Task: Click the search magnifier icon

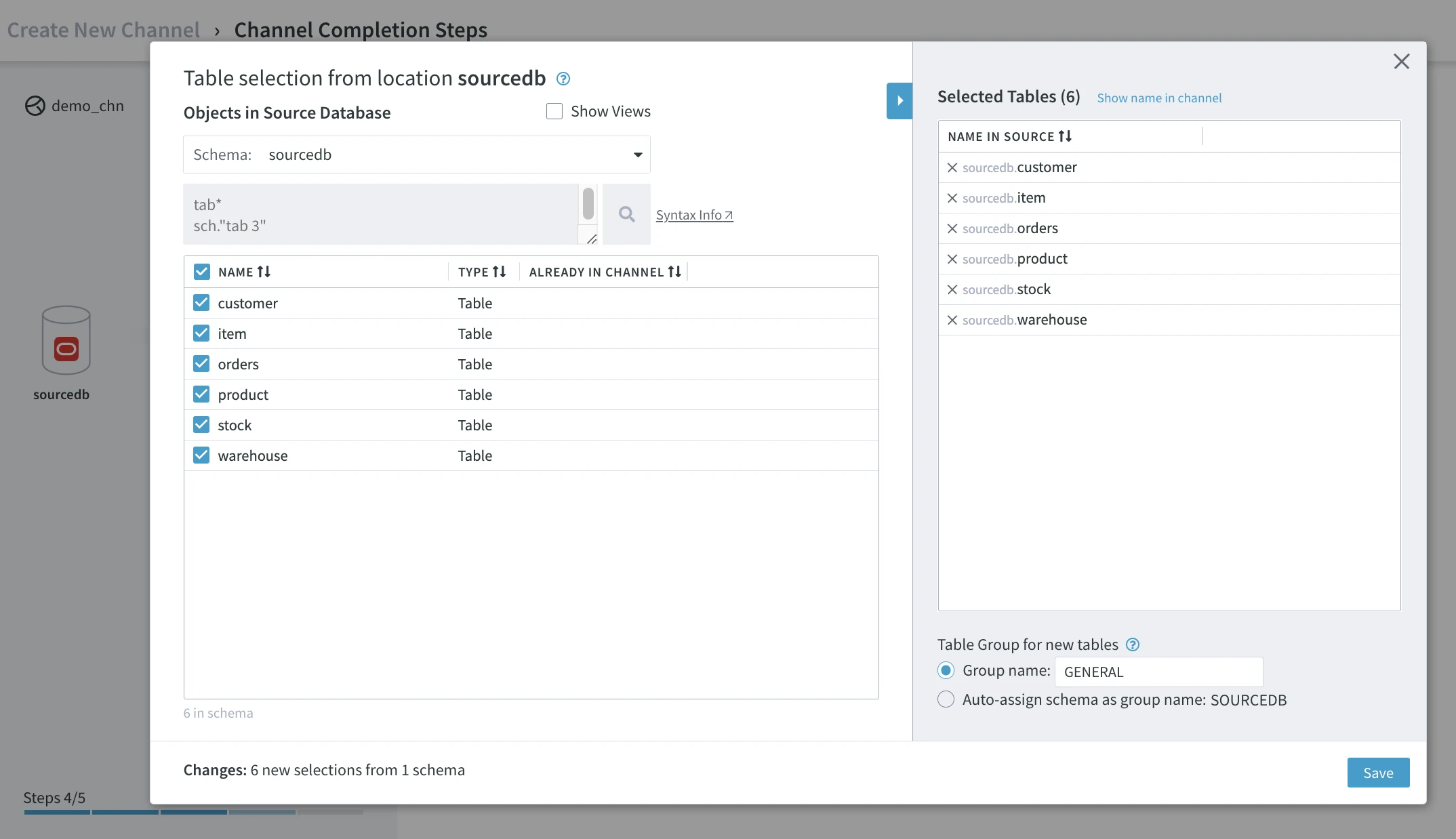Action: [x=626, y=215]
